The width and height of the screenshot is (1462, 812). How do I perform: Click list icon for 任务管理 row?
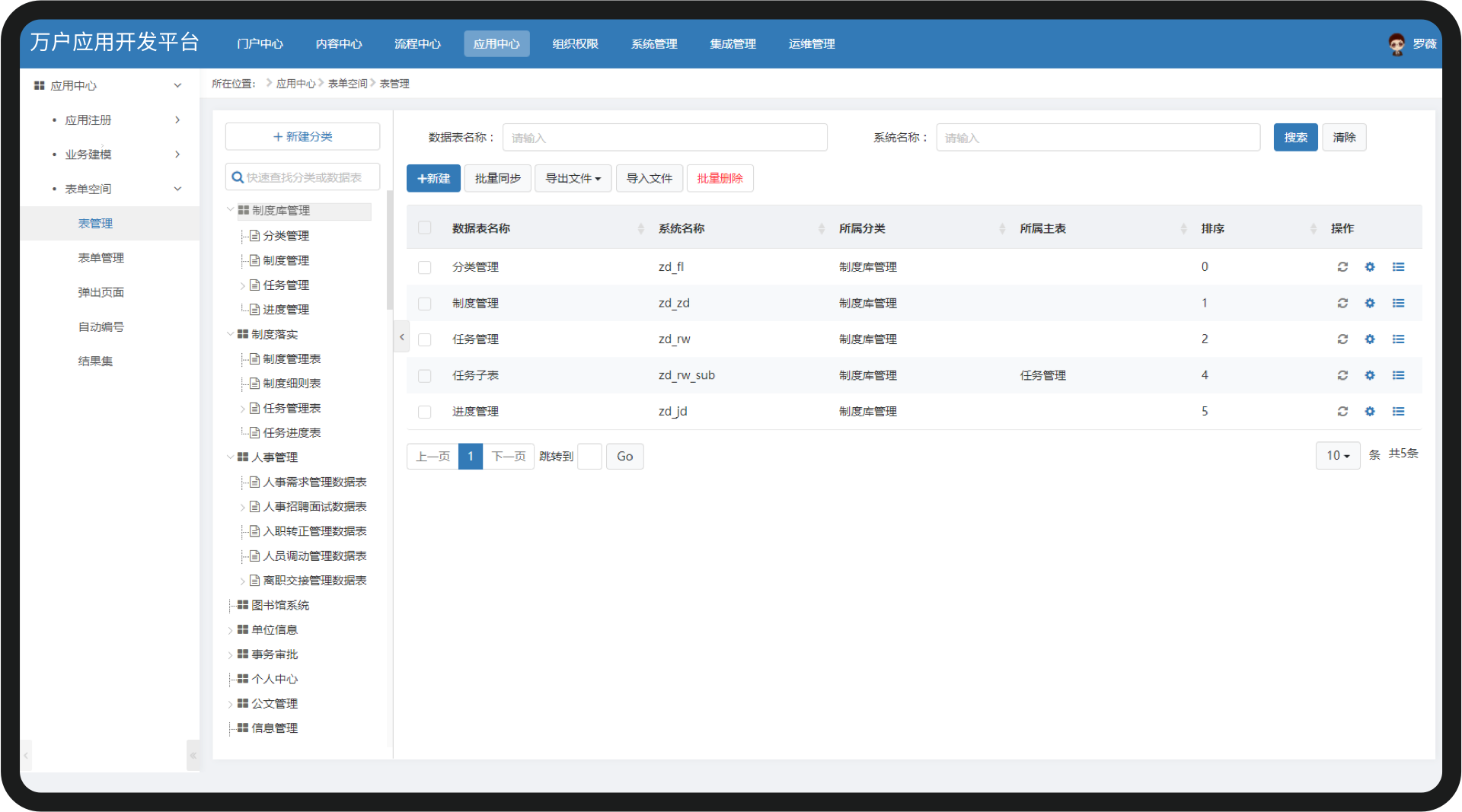pos(1398,339)
